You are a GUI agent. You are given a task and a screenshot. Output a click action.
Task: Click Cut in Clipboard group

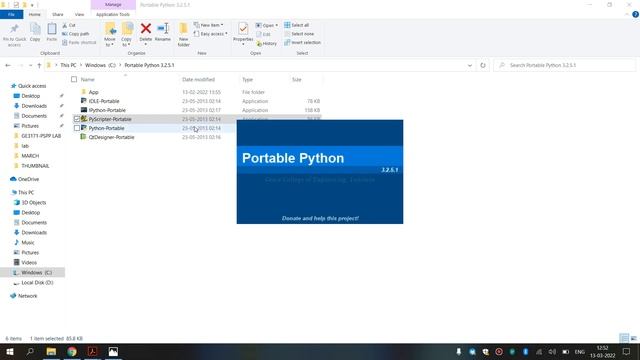point(69,25)
